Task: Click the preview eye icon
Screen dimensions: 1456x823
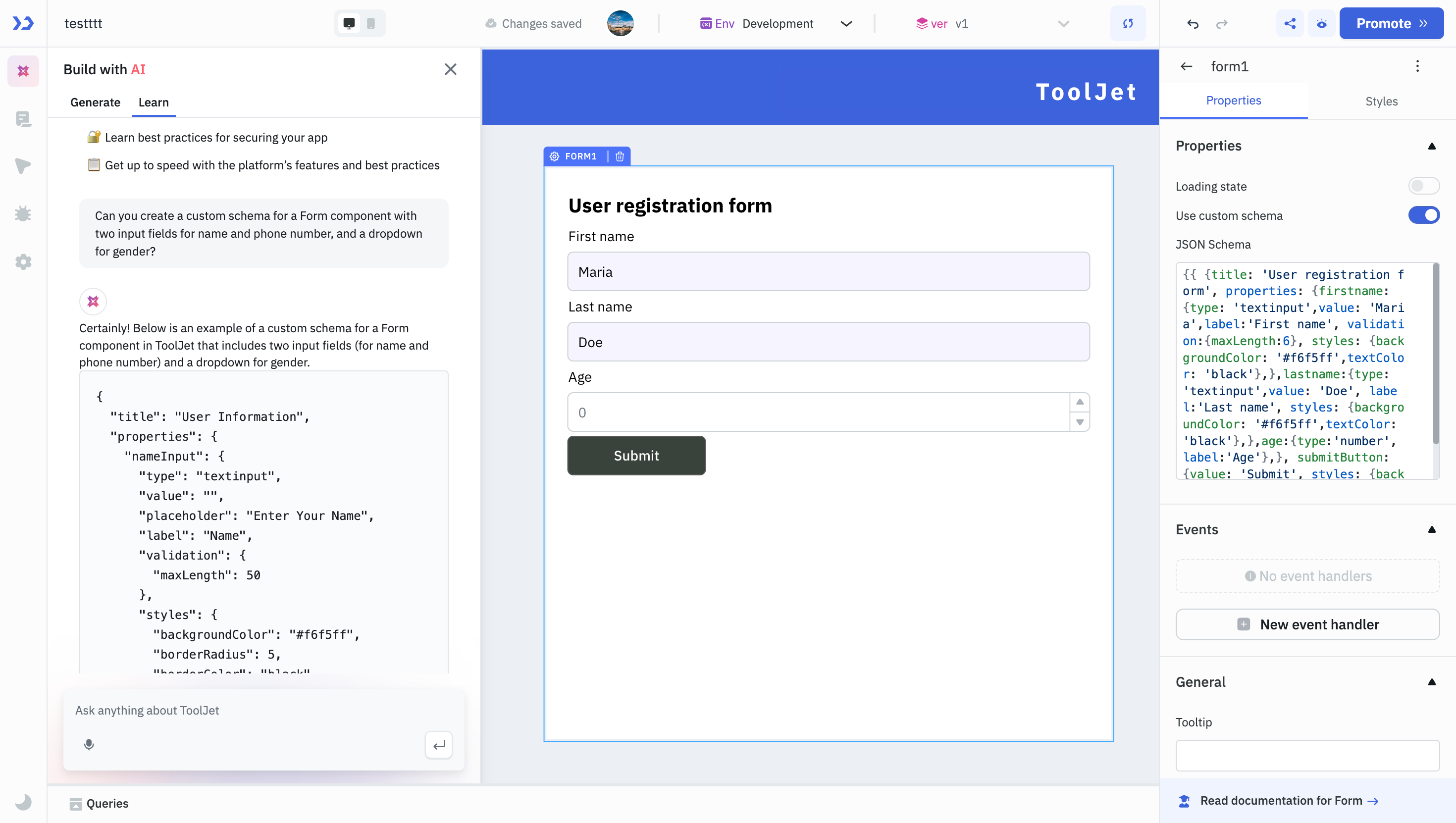Action: [1321, 24]
